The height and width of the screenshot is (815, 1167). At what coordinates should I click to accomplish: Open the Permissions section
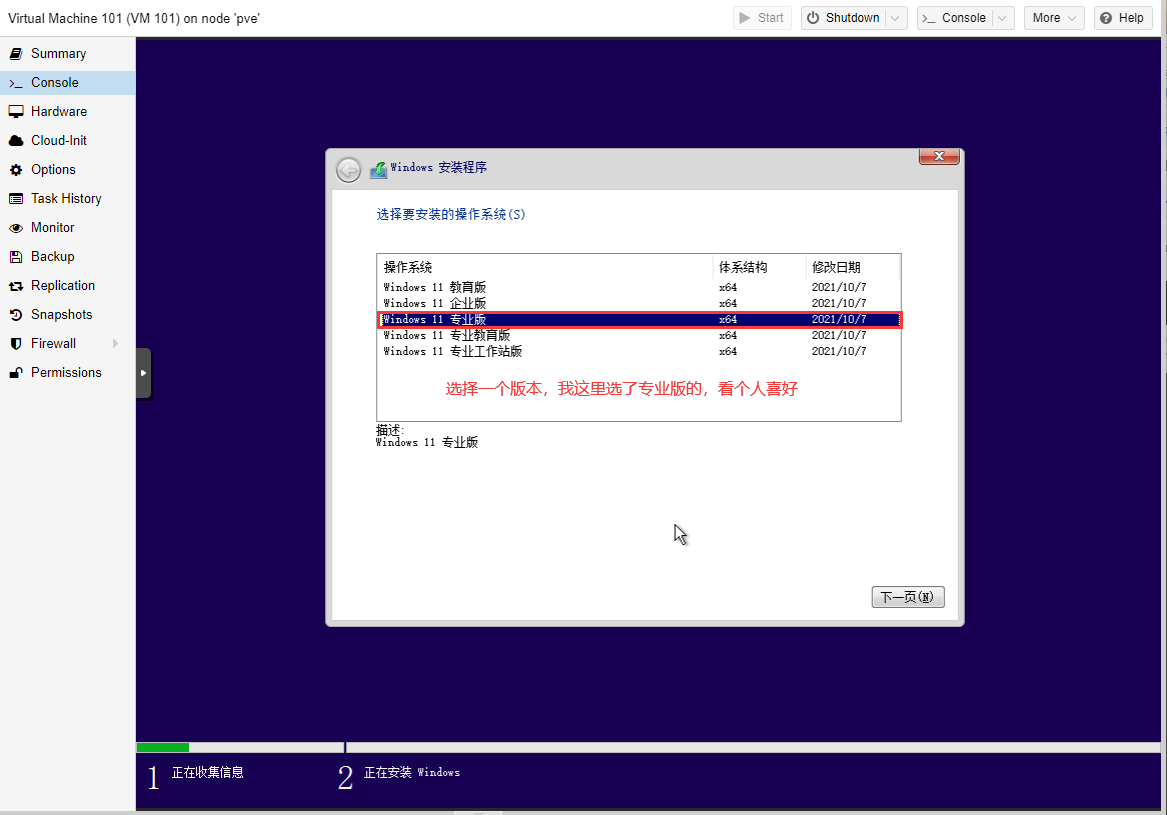pyautogui.click(x=67, y=373)
